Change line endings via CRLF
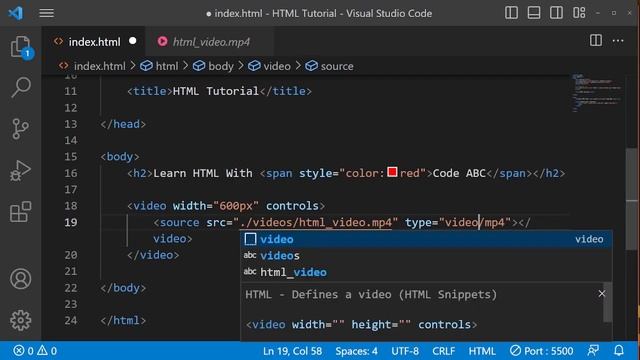Image resolution: width=640 pixels, height=360 pixels. pyautogui.click(x=443, y=351)
